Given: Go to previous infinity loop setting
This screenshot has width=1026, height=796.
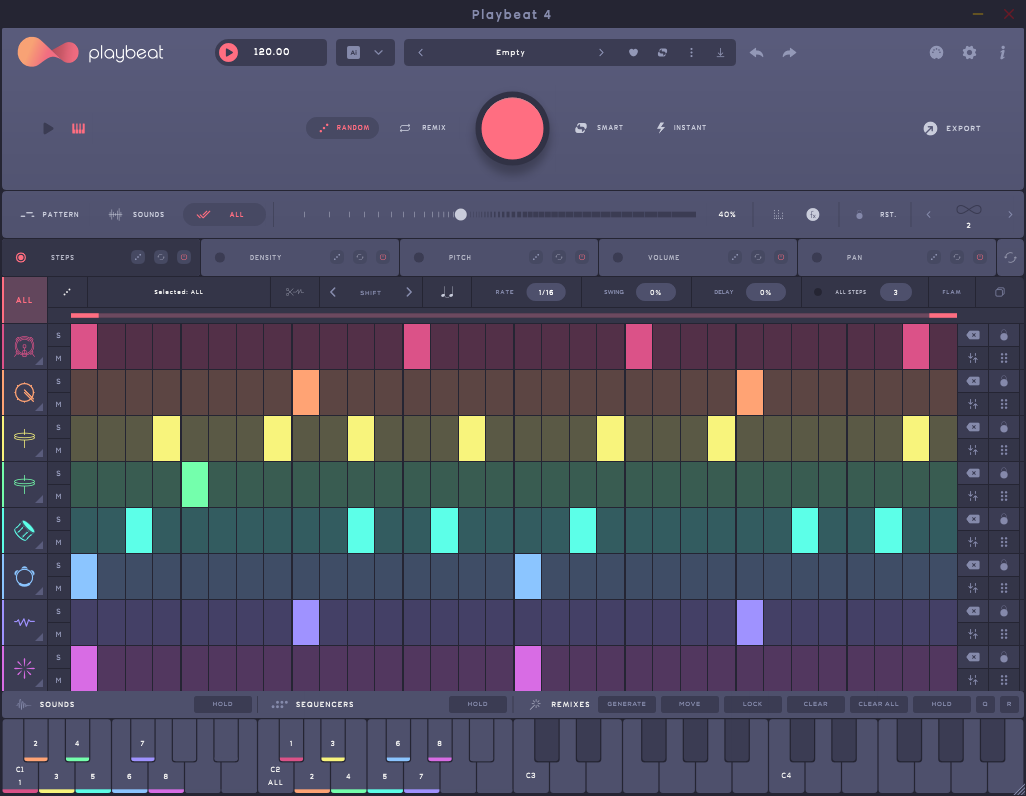Looking at the screenshot, I should 928,214.
